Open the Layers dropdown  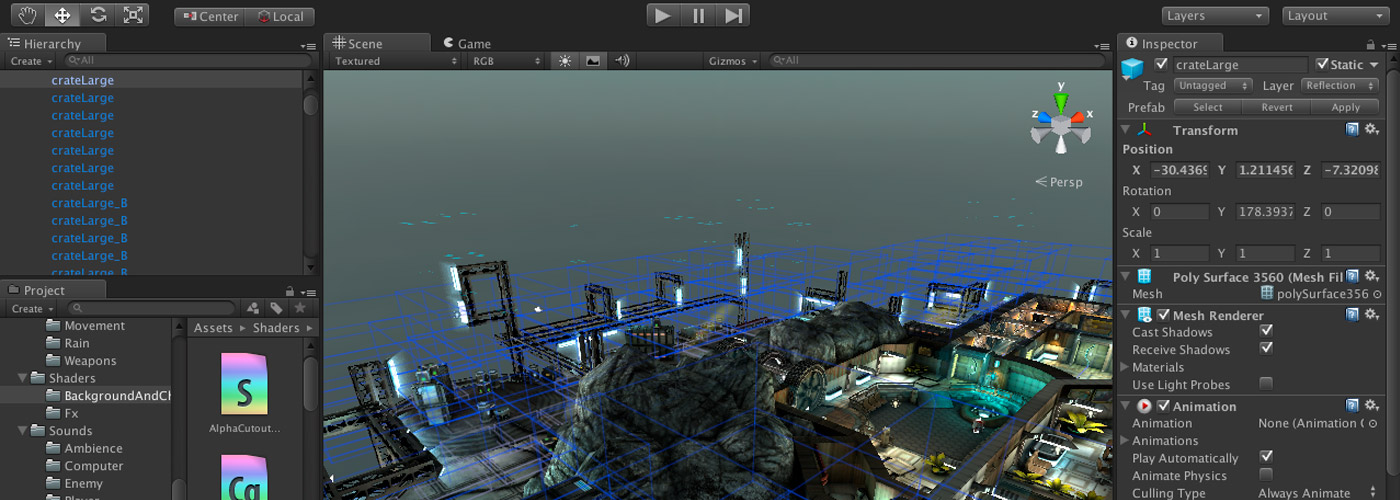click(1216, 15)
